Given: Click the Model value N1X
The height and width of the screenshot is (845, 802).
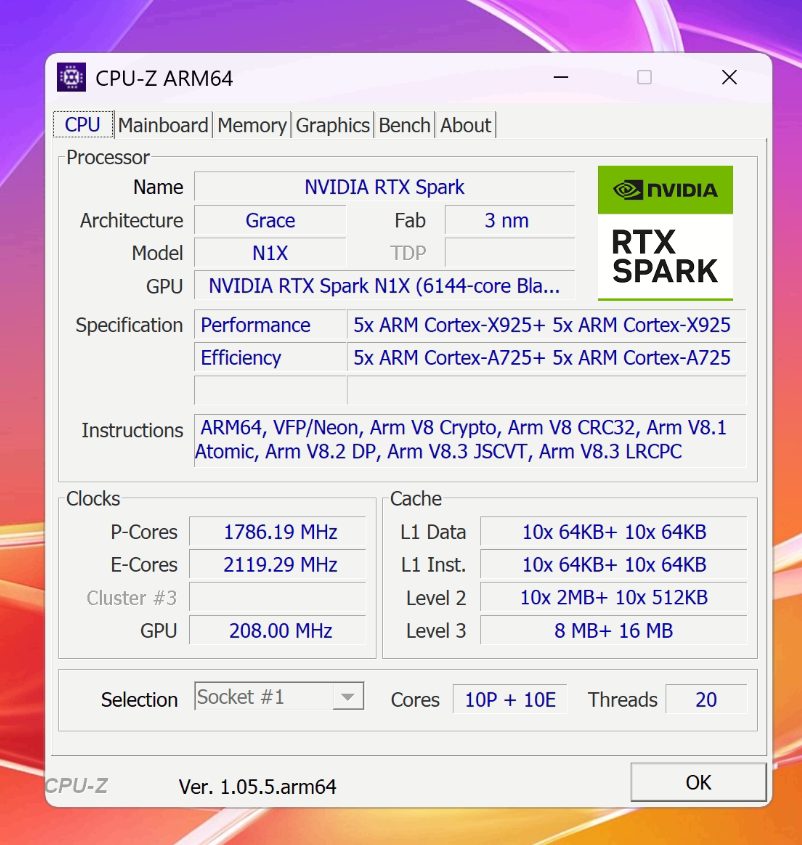Looking at the screenshot, I should click(x=270, y=253).
